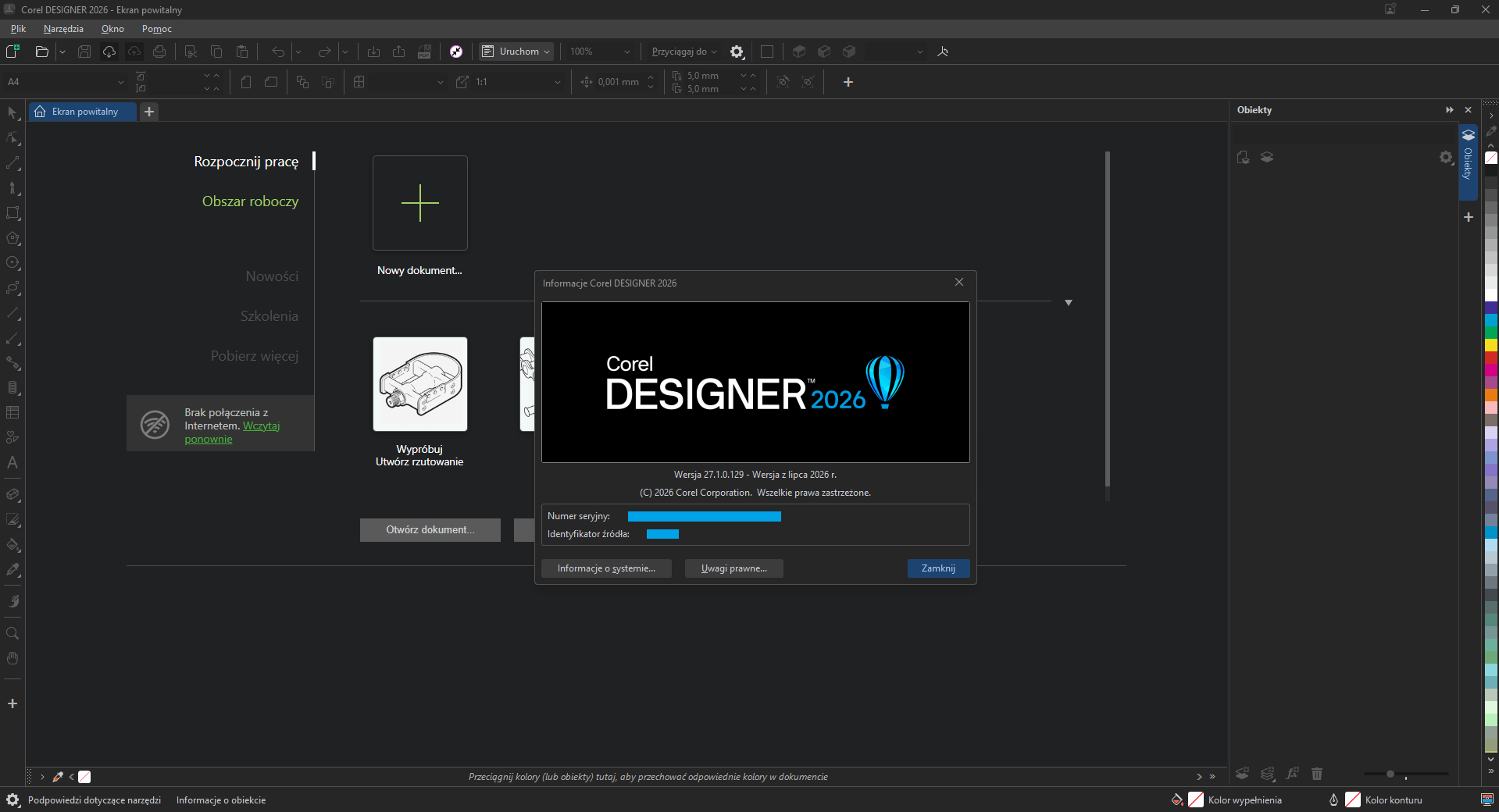Screen dimensions: 1499x812
Task: Click the welcome screen vertical scrollbar
Action: pyautogui.click(x=1108, y=319)
